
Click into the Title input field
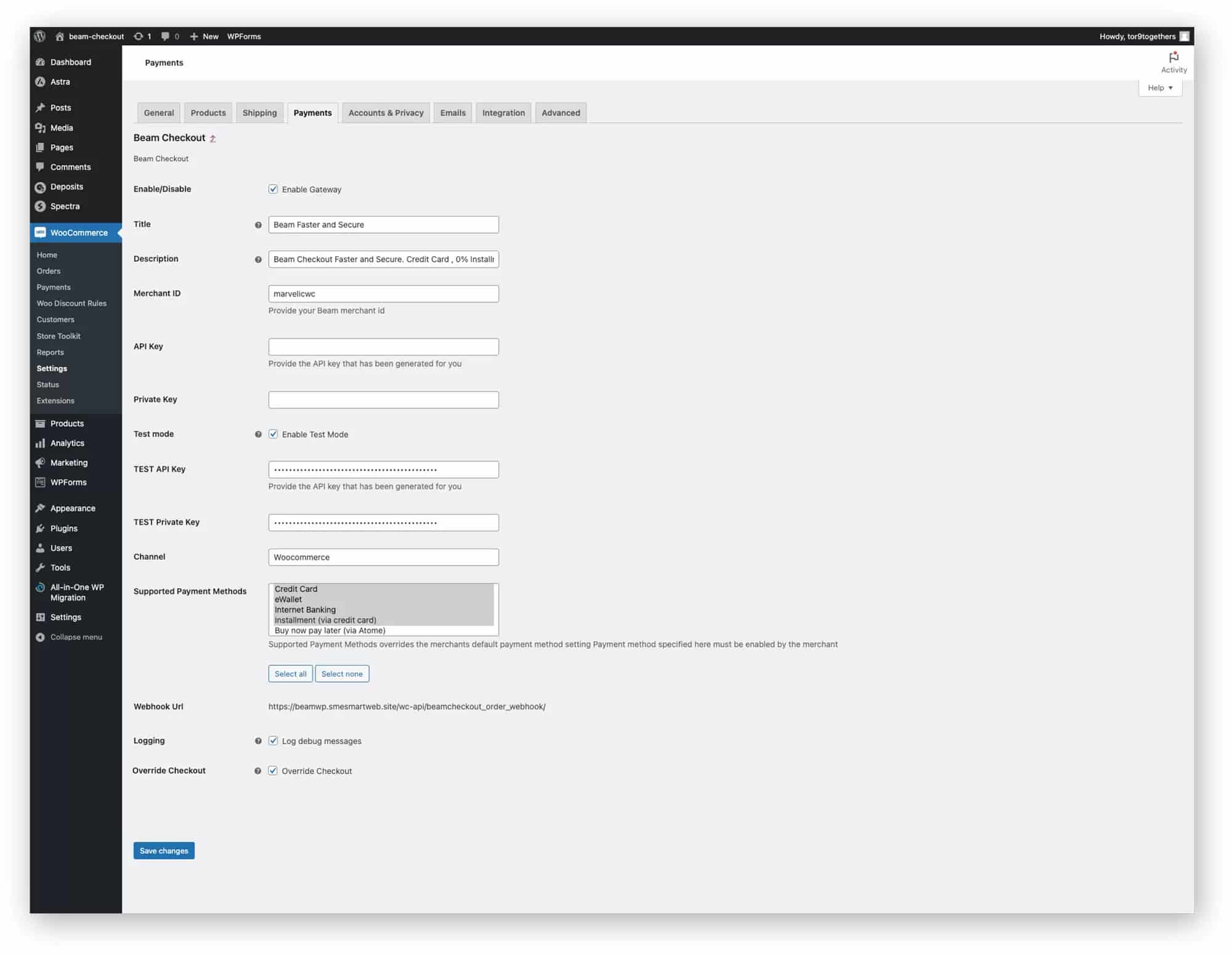point(383,225)
